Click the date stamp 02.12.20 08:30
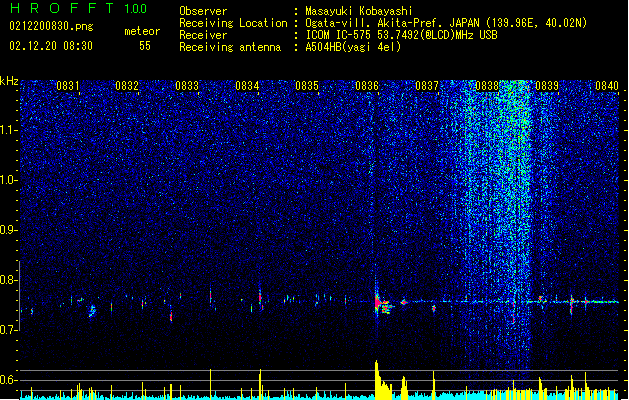Screen dimensions: 629x400 (51, 46)
